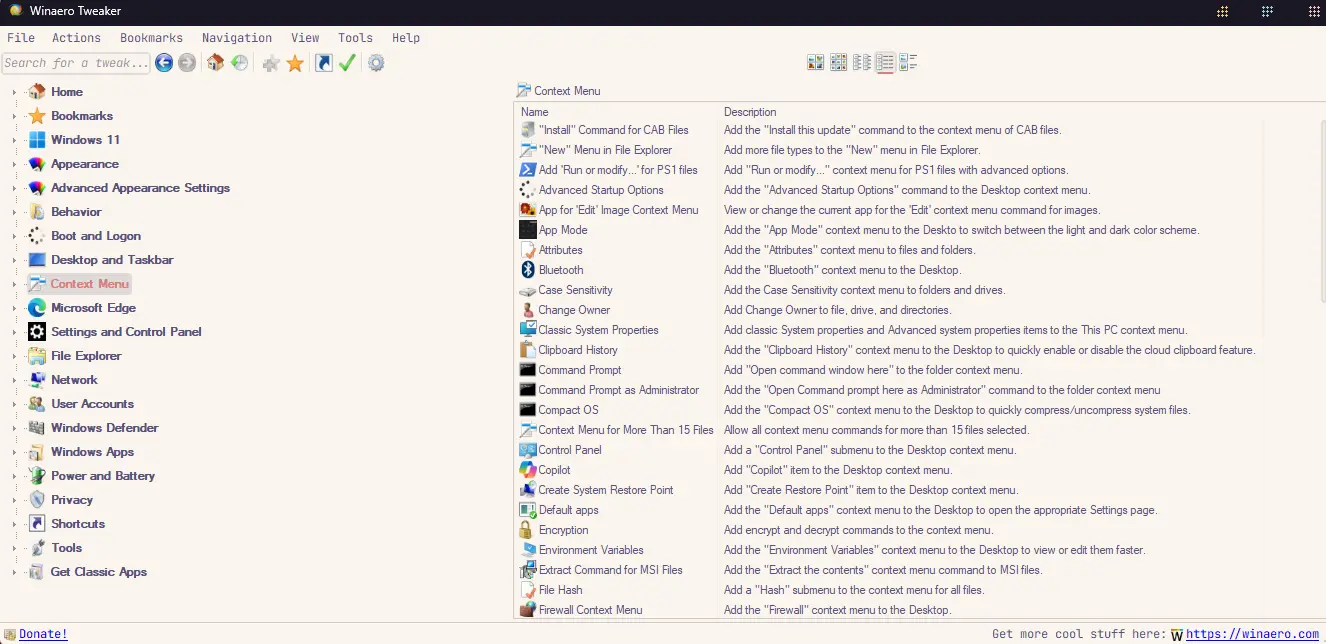This screenshot has height=644, width=1326.
Task: Click the grey forward navigation arrow
Action: [187, 63]
